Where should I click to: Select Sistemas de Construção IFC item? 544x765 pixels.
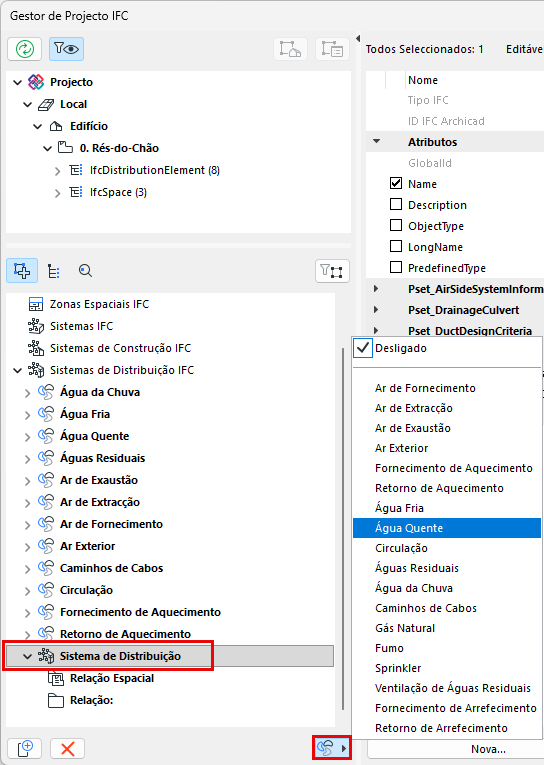(x=121, y=348)
